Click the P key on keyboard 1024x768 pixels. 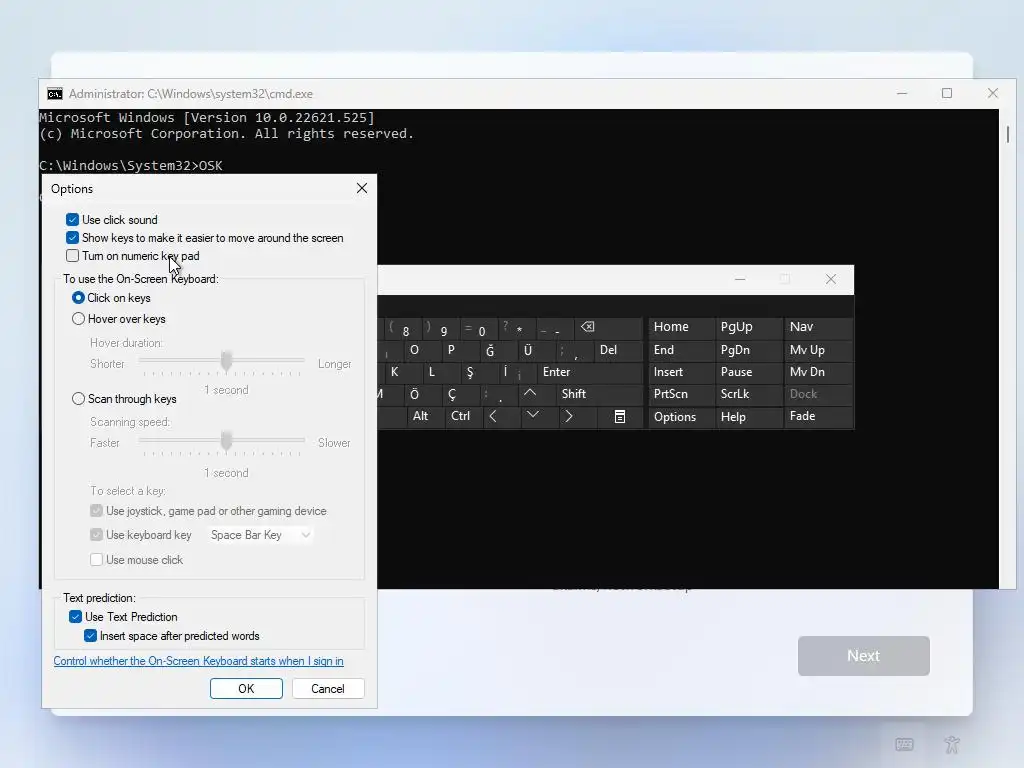pyautogui.click(x=459, y=350)
